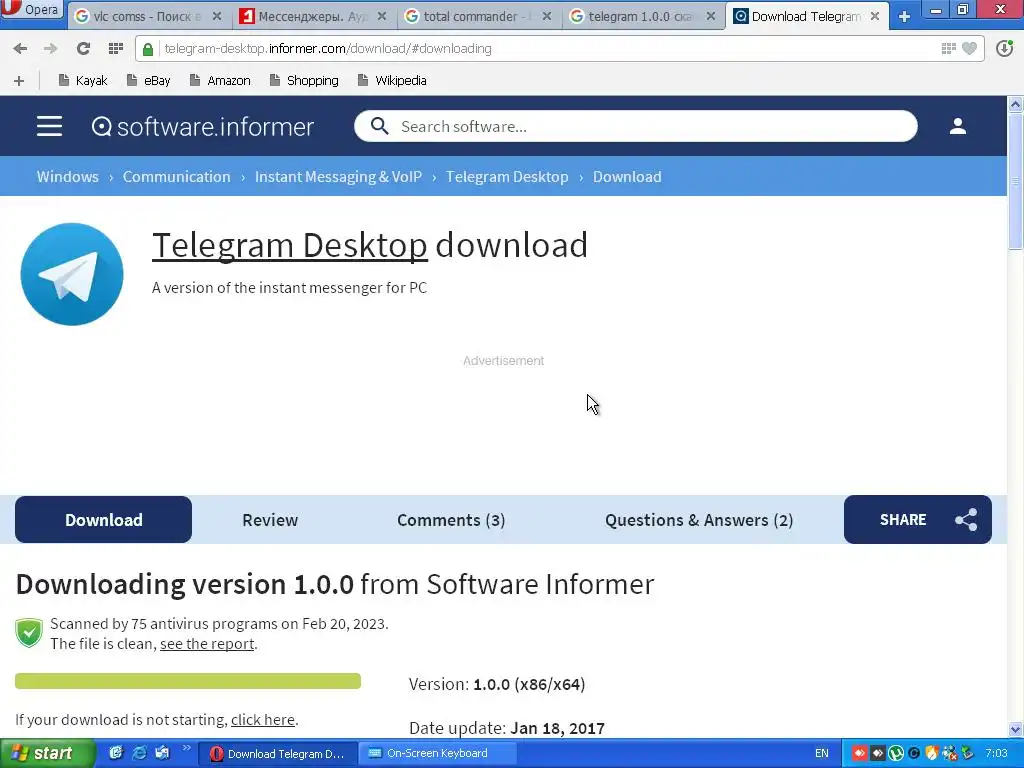Screen dimensions: 1024x768
Task: Go forward with the browser forward arrow
Action: (x=50, y=48)
